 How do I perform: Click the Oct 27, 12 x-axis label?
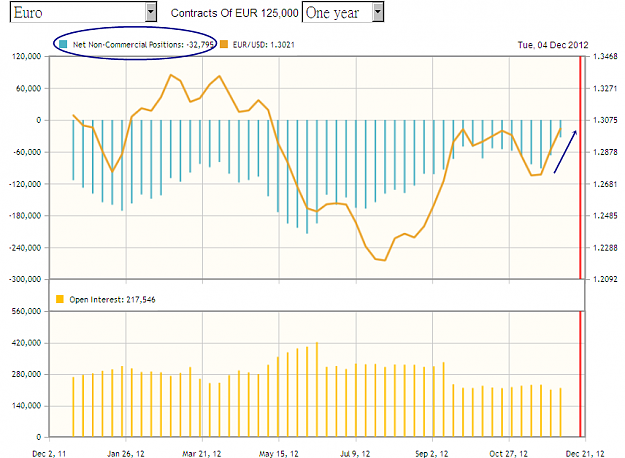(509, 454)
